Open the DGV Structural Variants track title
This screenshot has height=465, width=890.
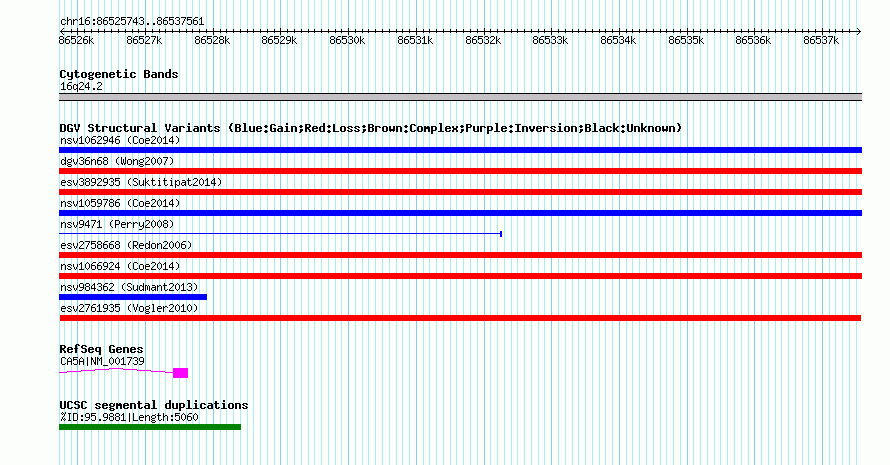click(371, 128)
